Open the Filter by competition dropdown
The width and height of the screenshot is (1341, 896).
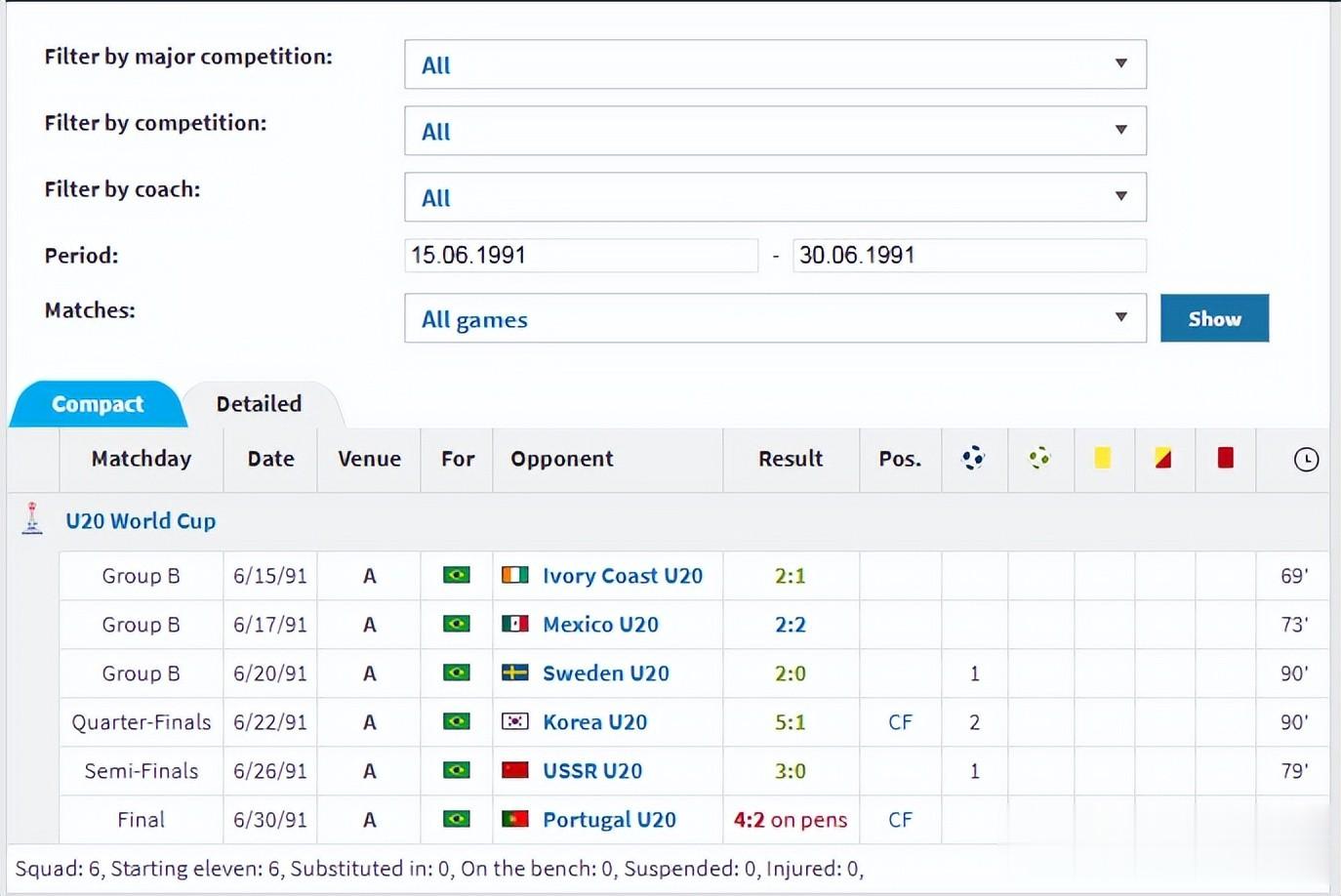click(x=775, y=131)
